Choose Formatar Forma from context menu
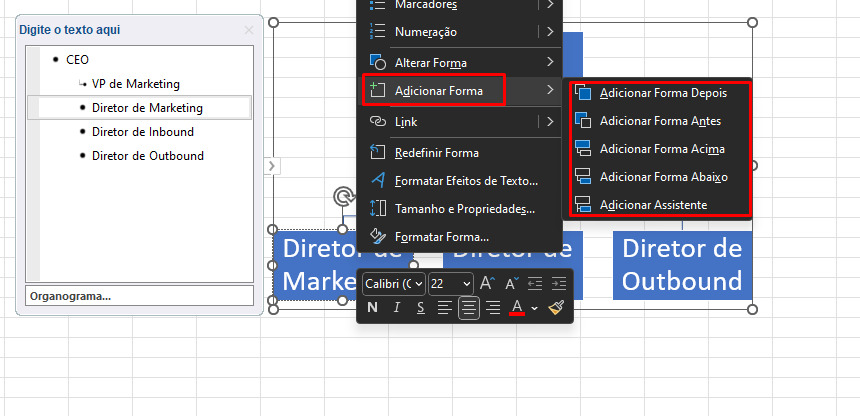The width and height of the screenshot is (860, 416). point(460,237)
